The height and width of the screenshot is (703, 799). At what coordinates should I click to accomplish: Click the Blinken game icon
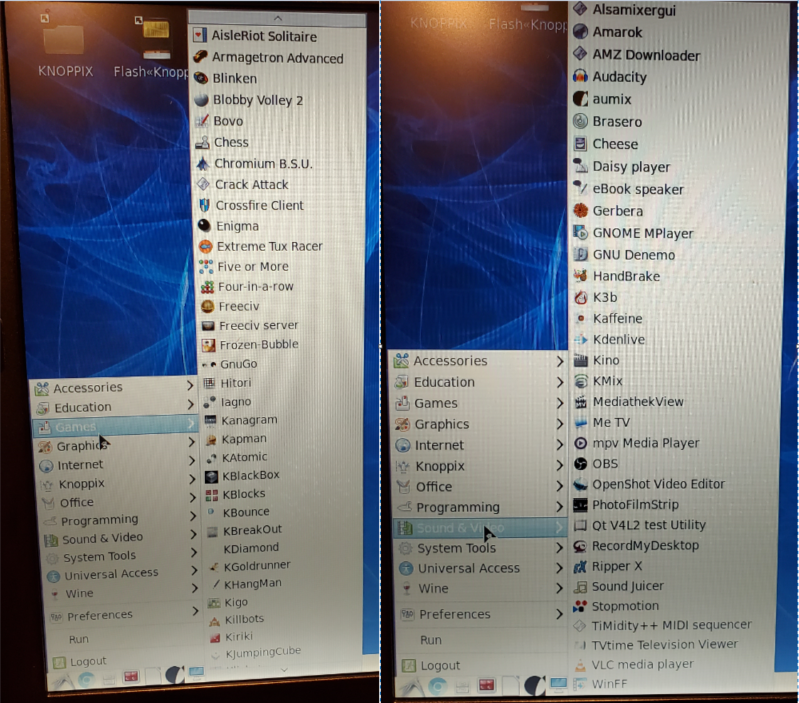(201, 78)
